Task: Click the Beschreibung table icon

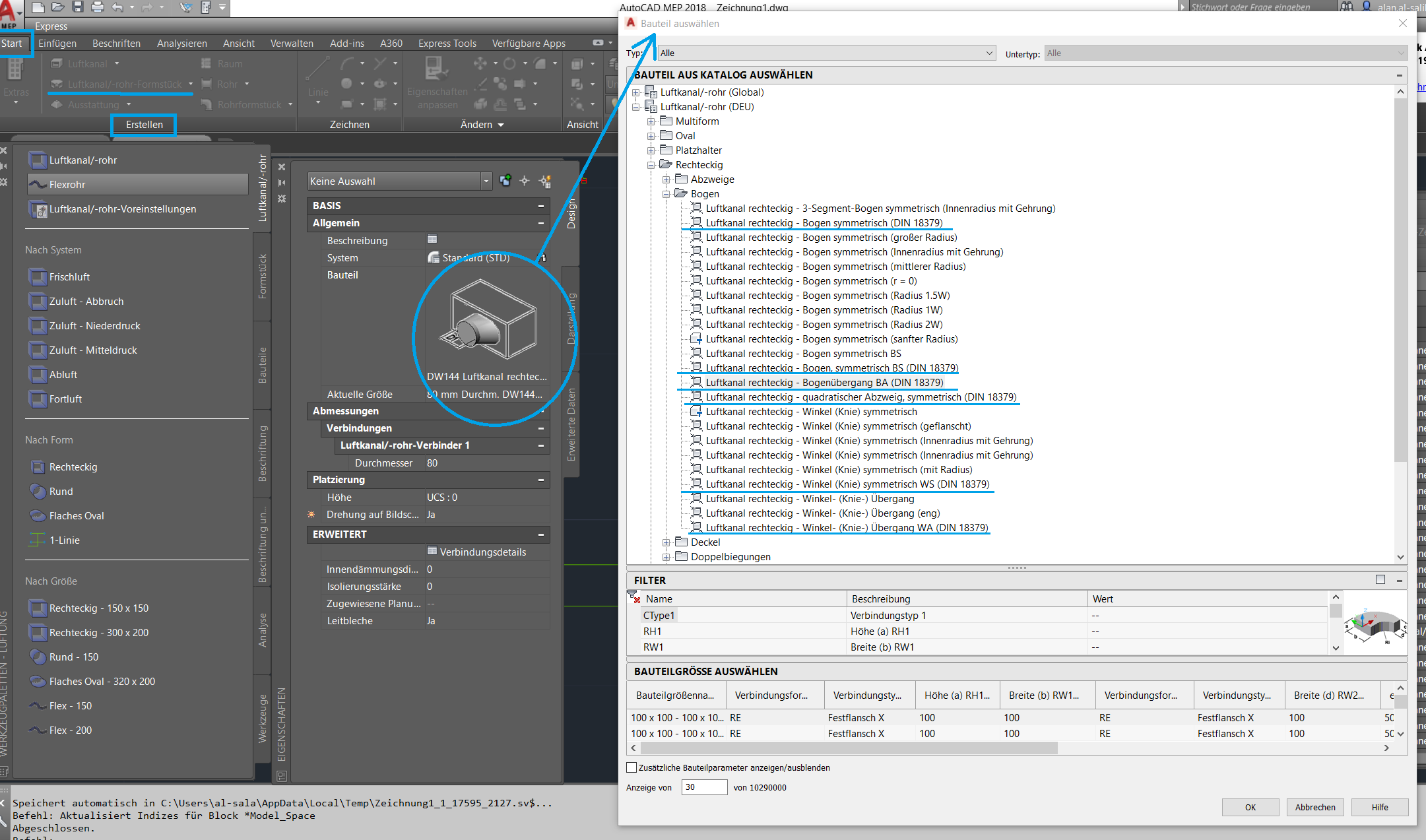Action: 432,240
